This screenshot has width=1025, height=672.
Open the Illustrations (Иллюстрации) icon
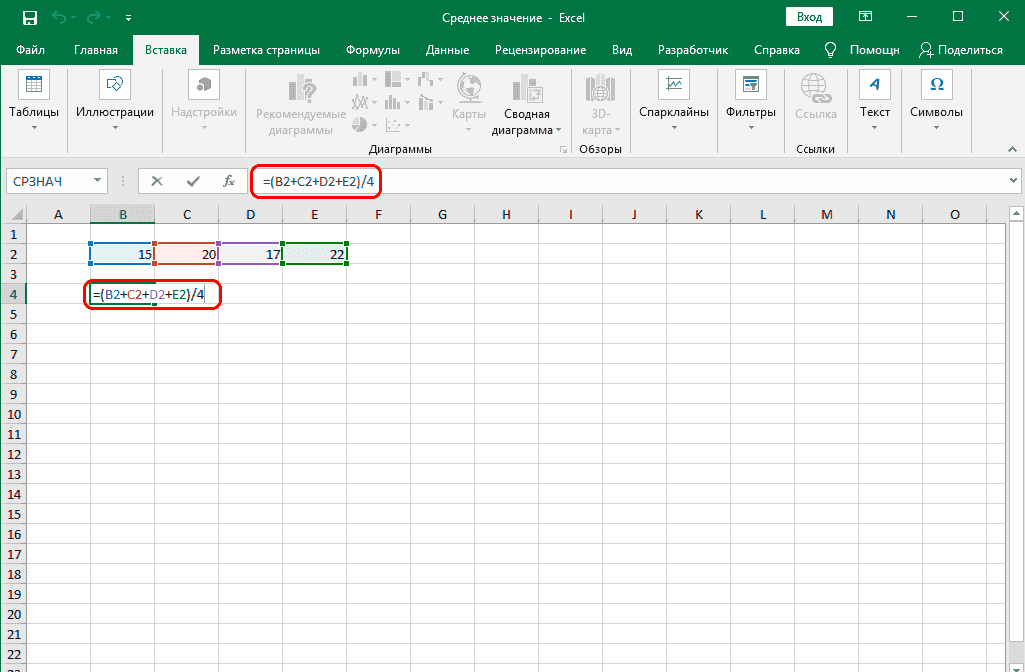(x=115, y=86)
